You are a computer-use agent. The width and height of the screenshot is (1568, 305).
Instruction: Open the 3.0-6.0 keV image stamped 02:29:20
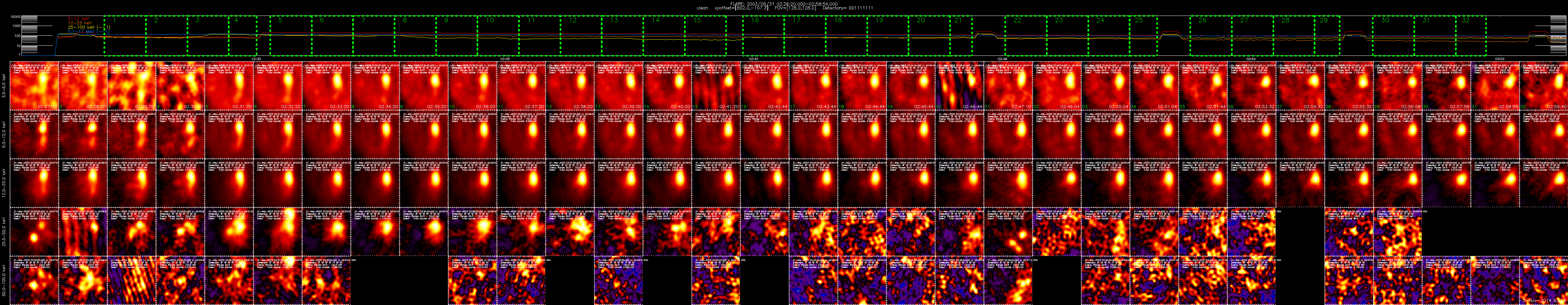tap(132, 86)
